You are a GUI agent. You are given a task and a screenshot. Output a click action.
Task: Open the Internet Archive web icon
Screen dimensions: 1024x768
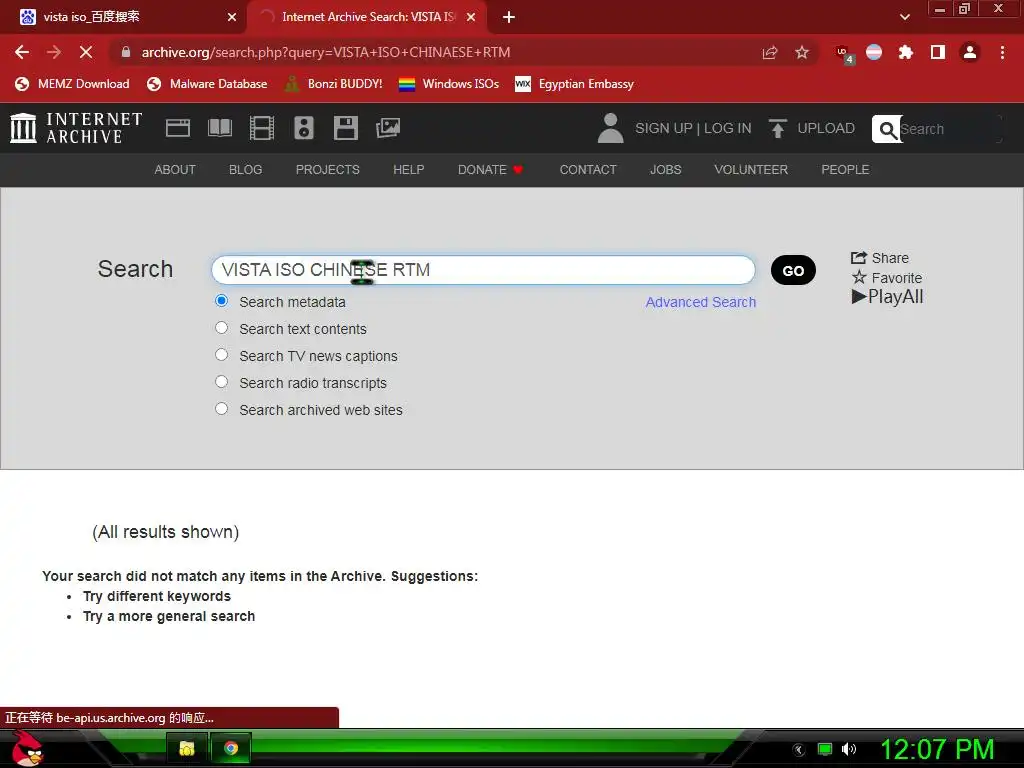tap(178, 128)
